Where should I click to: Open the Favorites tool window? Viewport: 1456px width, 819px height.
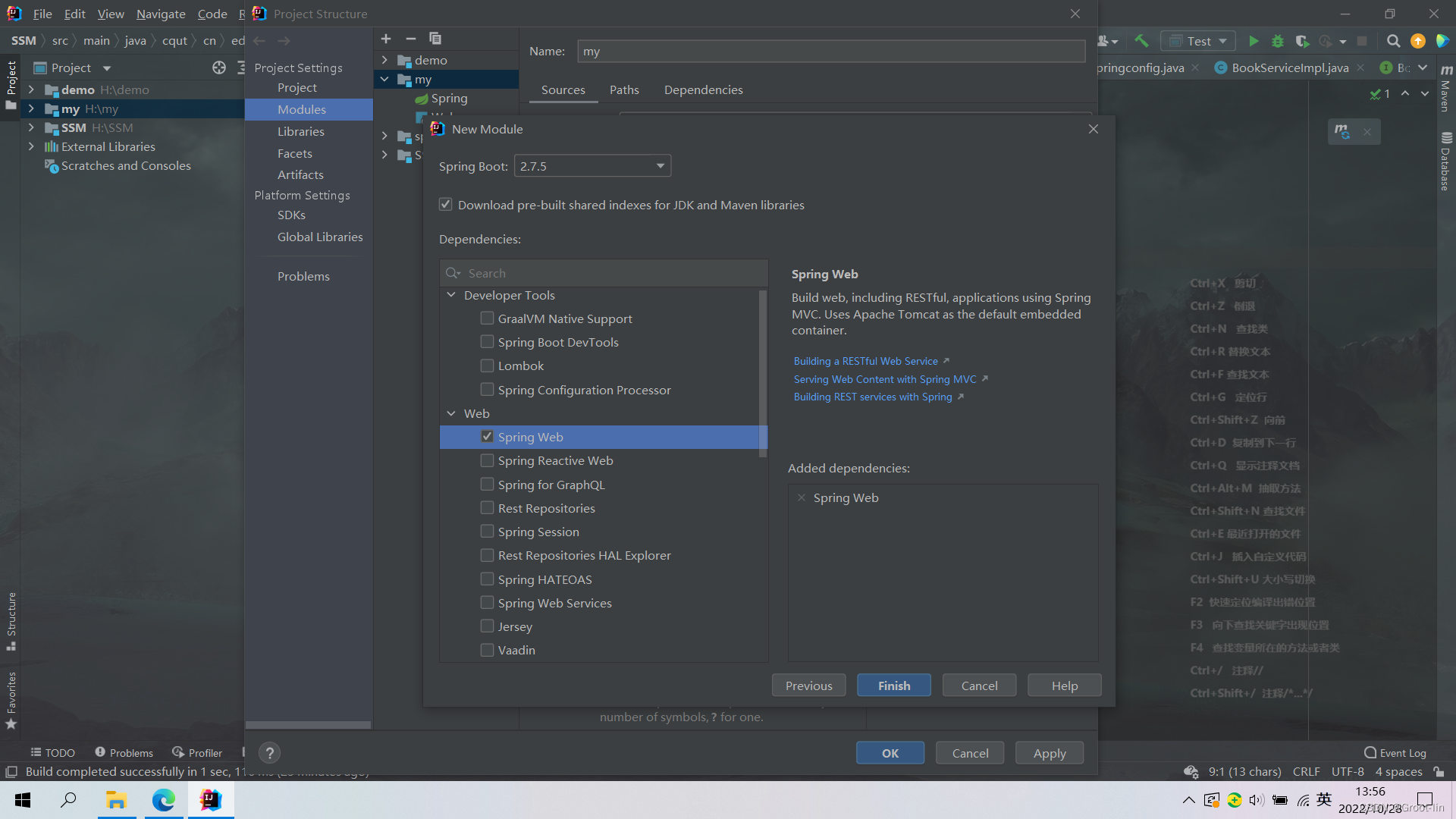(x=11, y=700)
